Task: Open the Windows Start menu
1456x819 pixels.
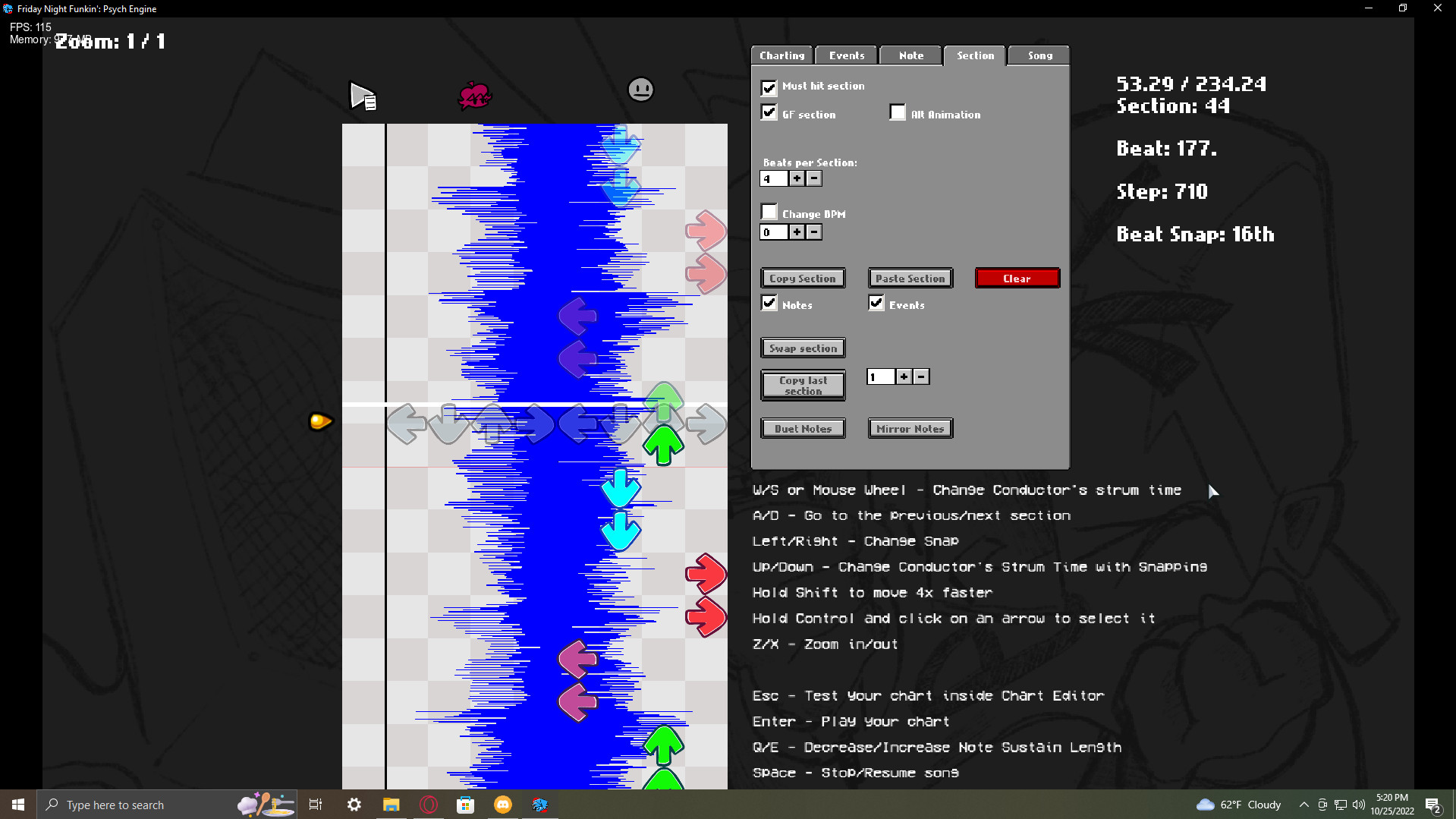Action: 18,805
